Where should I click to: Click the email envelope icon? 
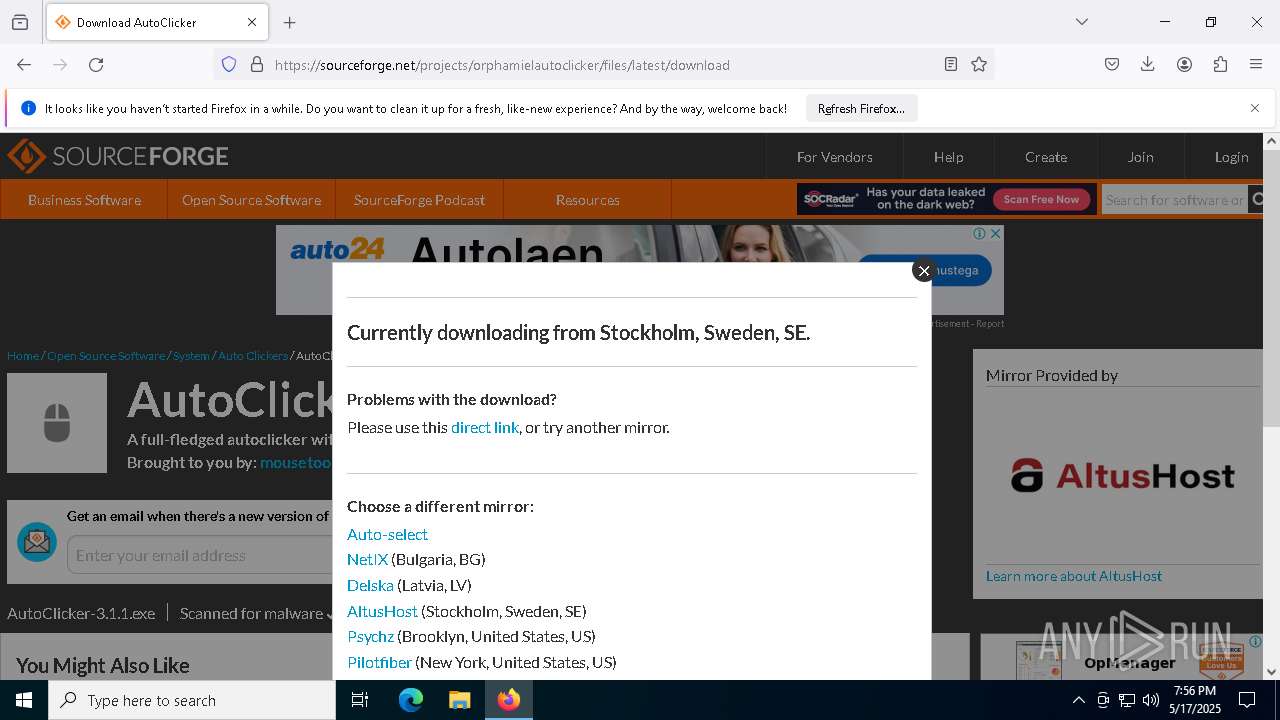[37, 542]
